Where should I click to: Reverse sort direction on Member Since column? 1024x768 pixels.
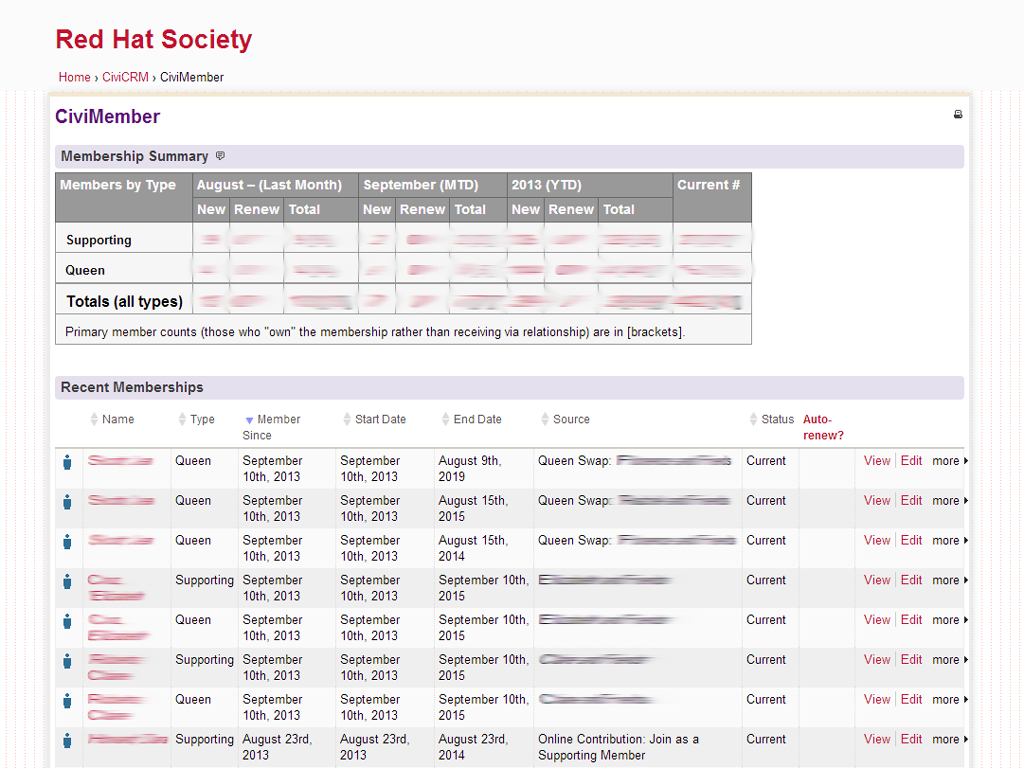248,419
